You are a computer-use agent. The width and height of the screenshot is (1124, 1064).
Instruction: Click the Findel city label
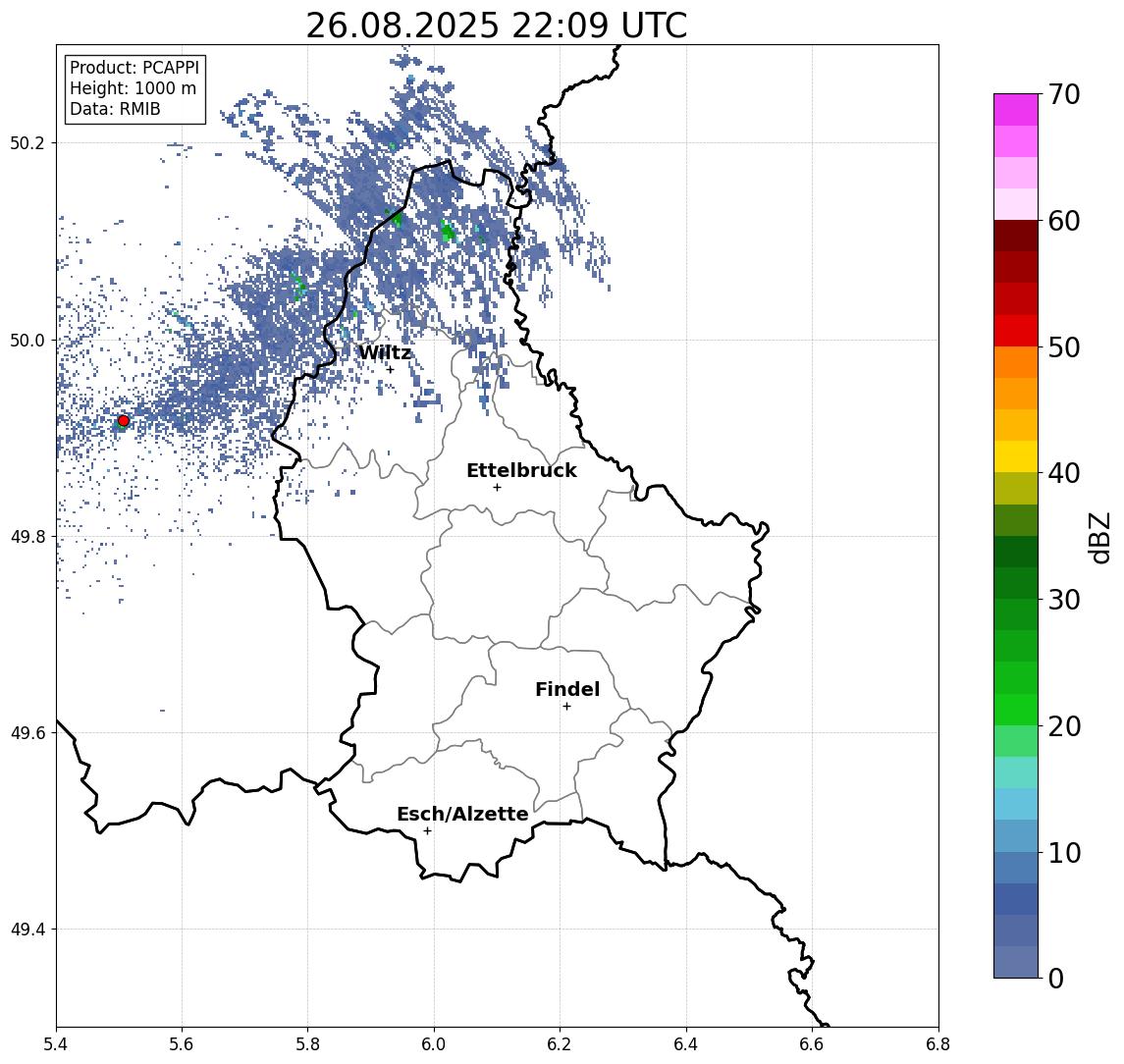pos(567,689)
